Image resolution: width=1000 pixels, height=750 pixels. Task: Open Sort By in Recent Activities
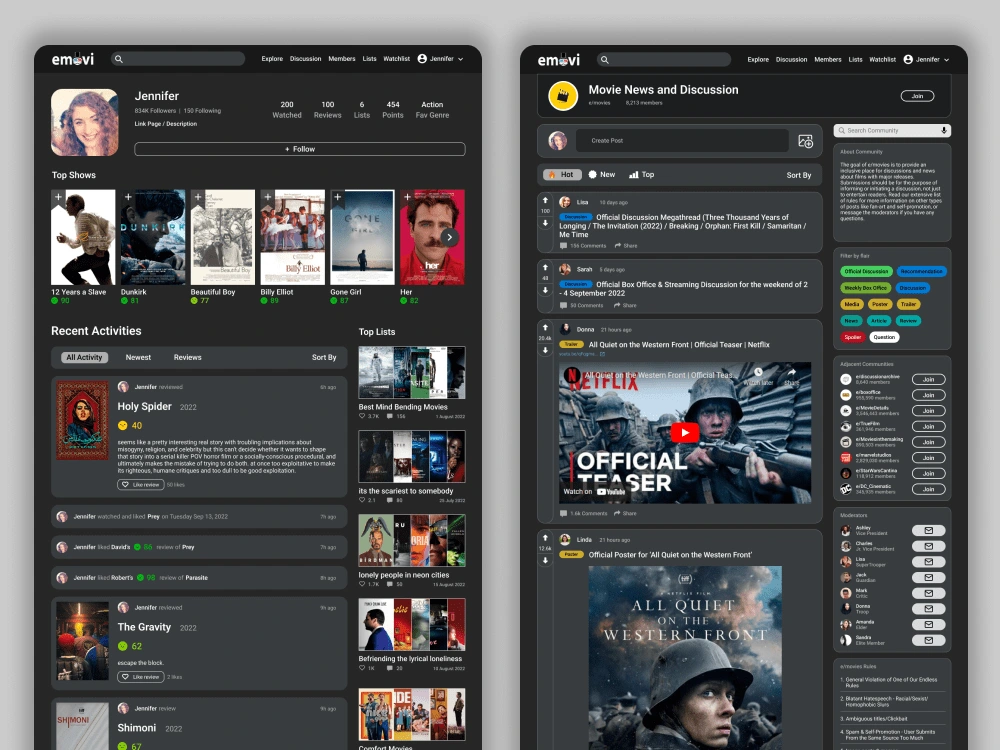tap(324, 358)
